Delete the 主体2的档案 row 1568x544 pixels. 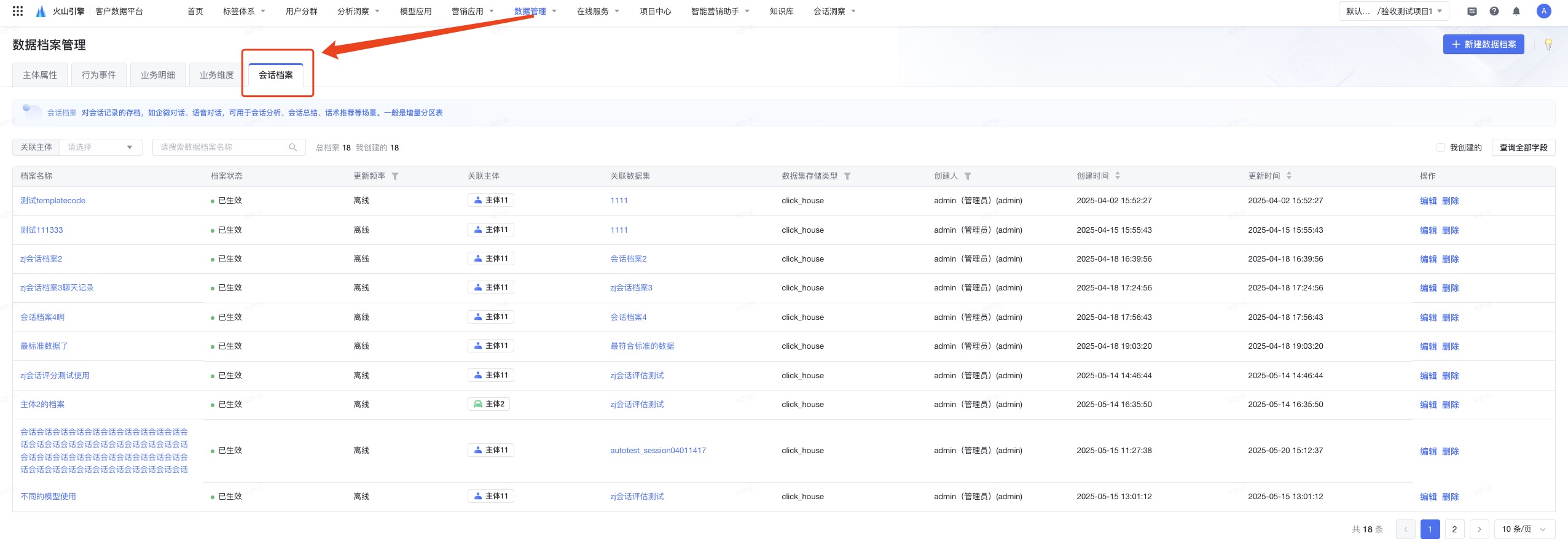pyautogui.click(x=1450, y=405)
